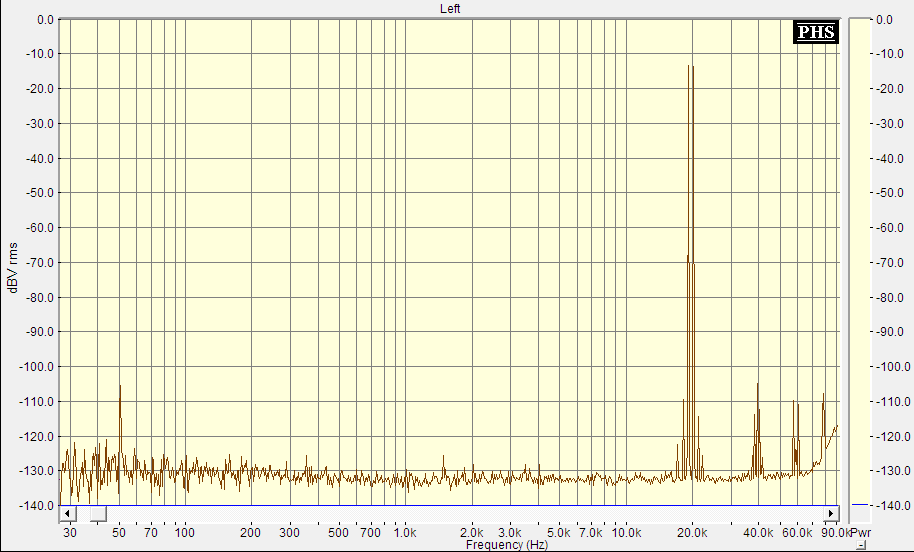
Task: Click the 'dBV rms' axis label
Action: [x=12, y=268]
